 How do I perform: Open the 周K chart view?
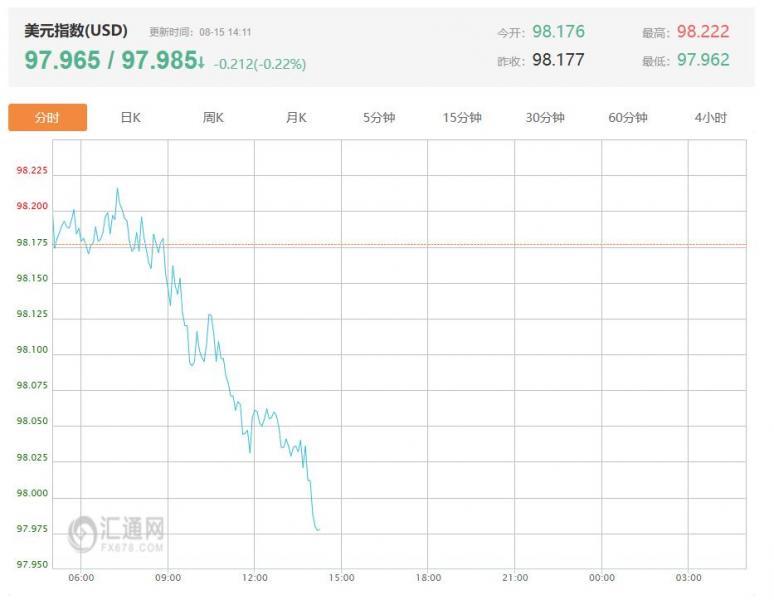click(x=213, y=118)
